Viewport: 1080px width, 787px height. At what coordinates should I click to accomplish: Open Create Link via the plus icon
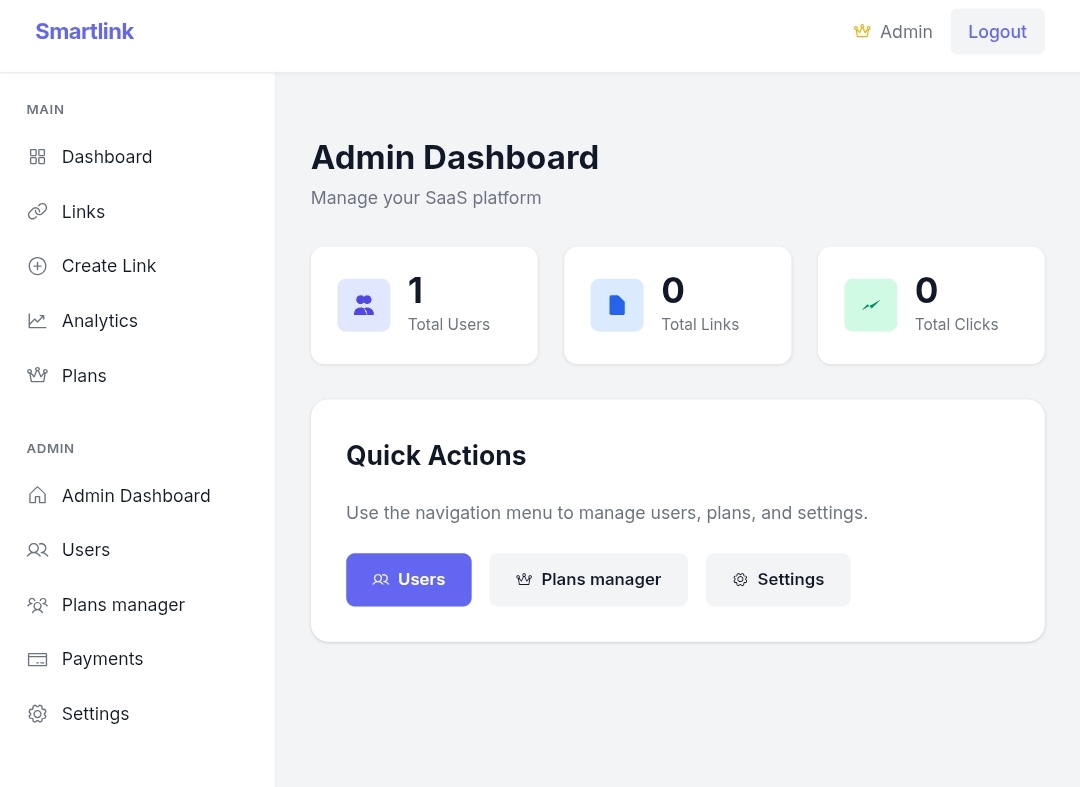(37, 266)
